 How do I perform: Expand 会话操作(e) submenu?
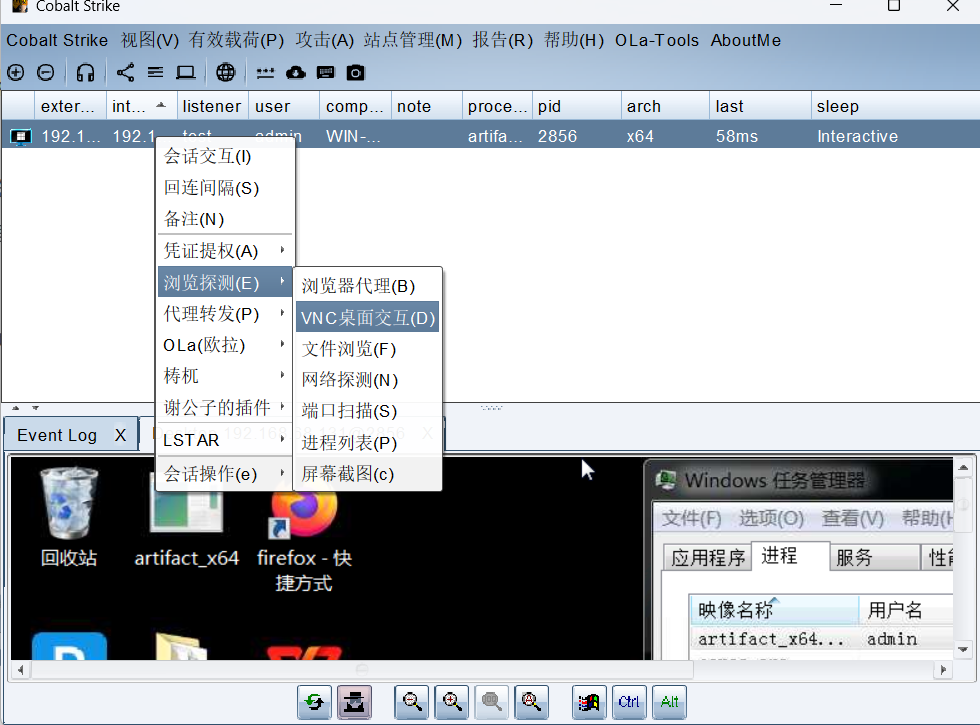click(x=225, y=474)
